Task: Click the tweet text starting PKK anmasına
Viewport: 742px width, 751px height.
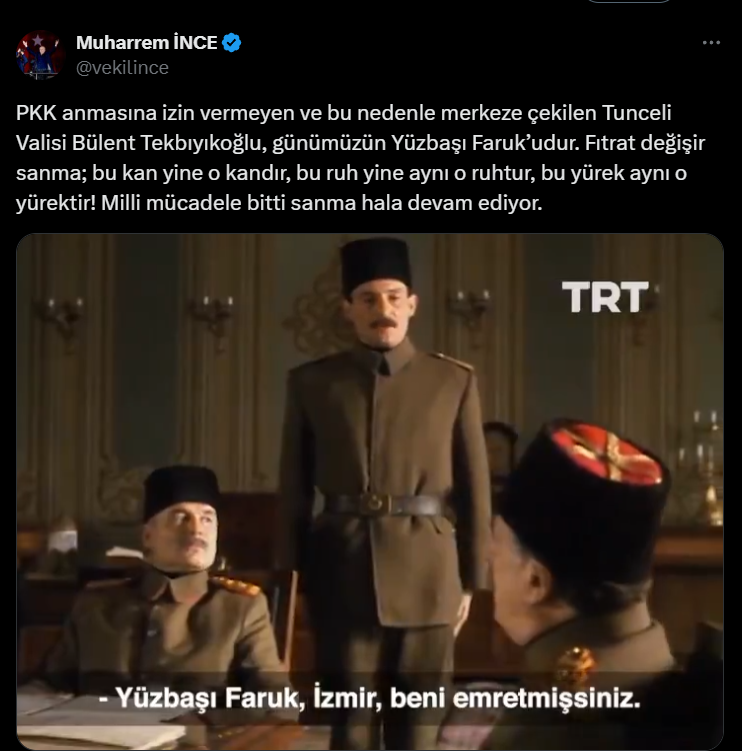Action: [x=360, y=158]
